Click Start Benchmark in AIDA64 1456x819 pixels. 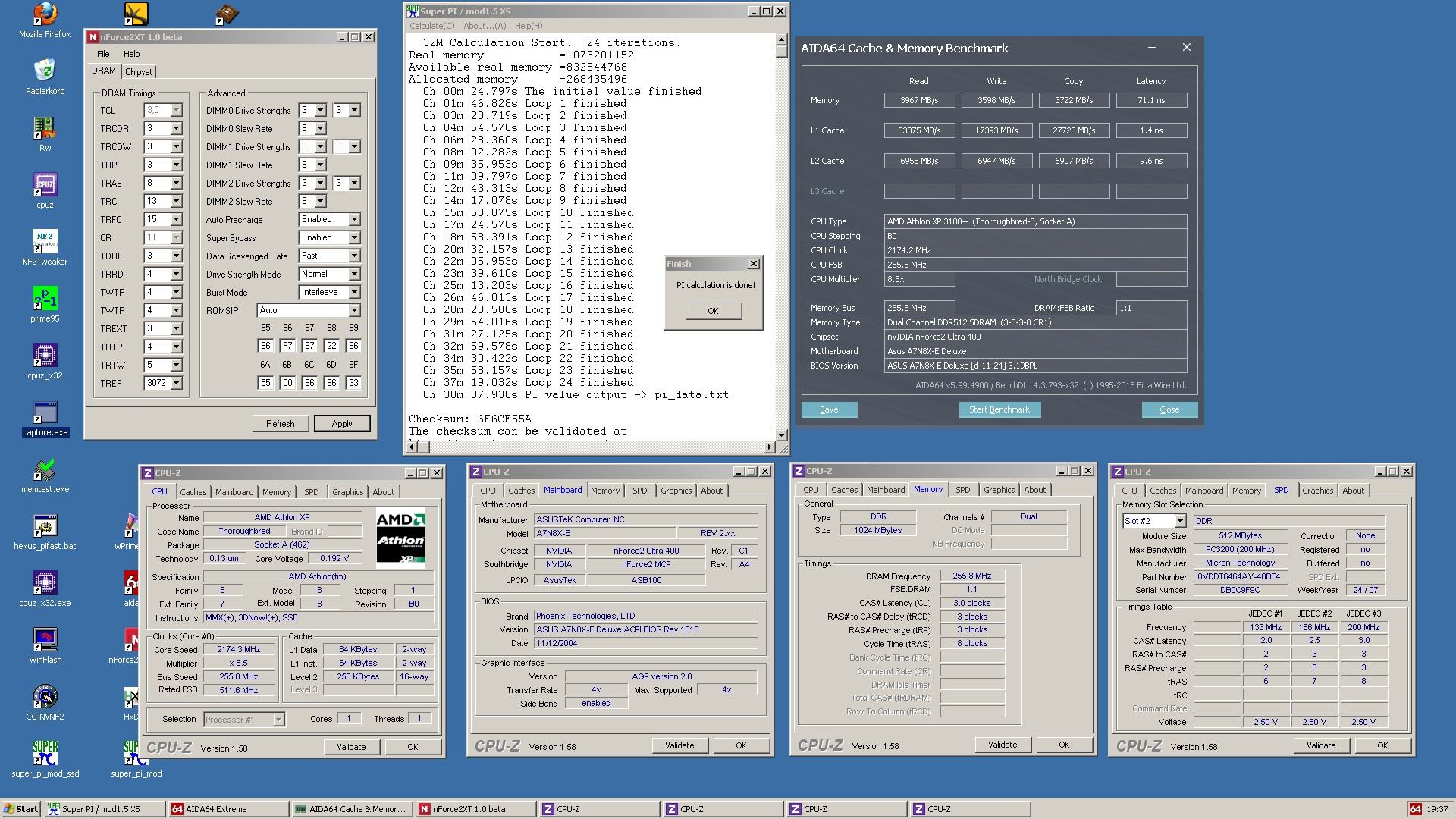999,409
